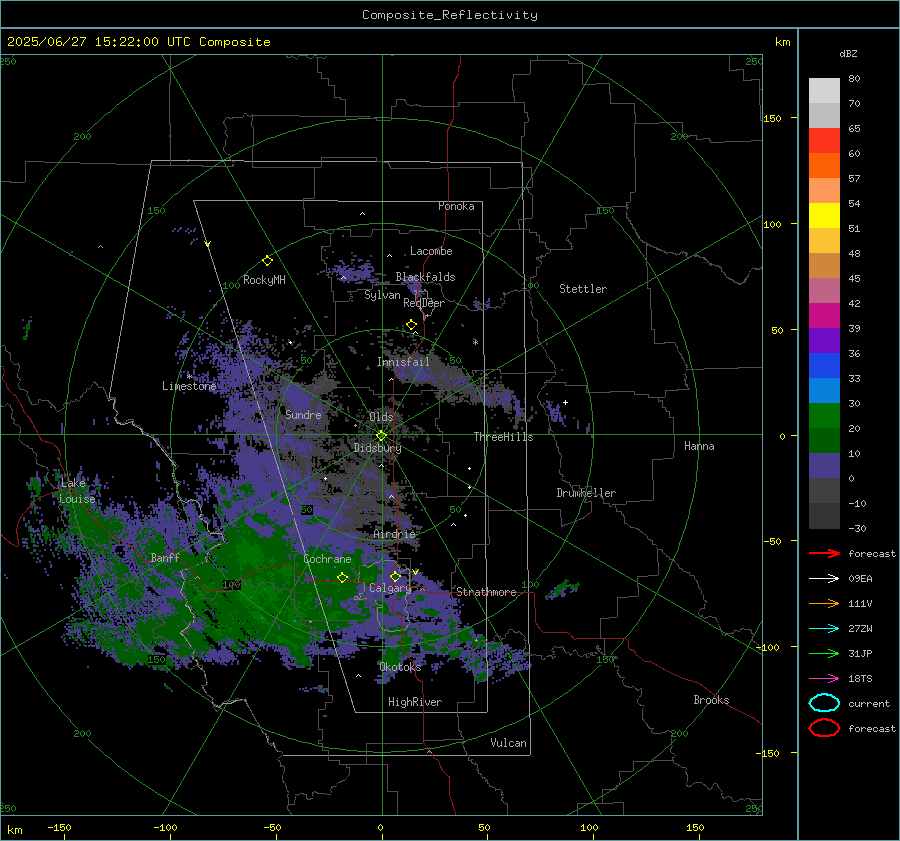This screenshot has width=900, height=841.
Task: Click the 'RockyMH' map label
Action: [264, 280]
